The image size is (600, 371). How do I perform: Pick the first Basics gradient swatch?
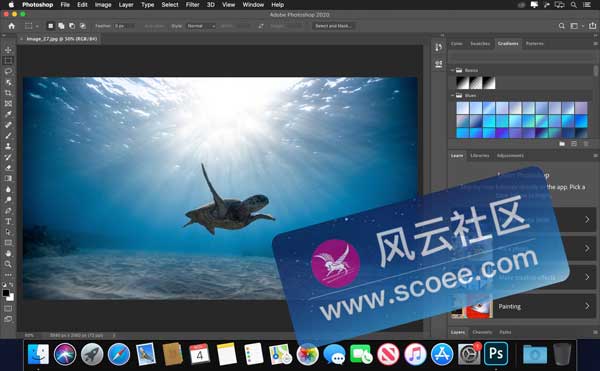click(462, 83)
